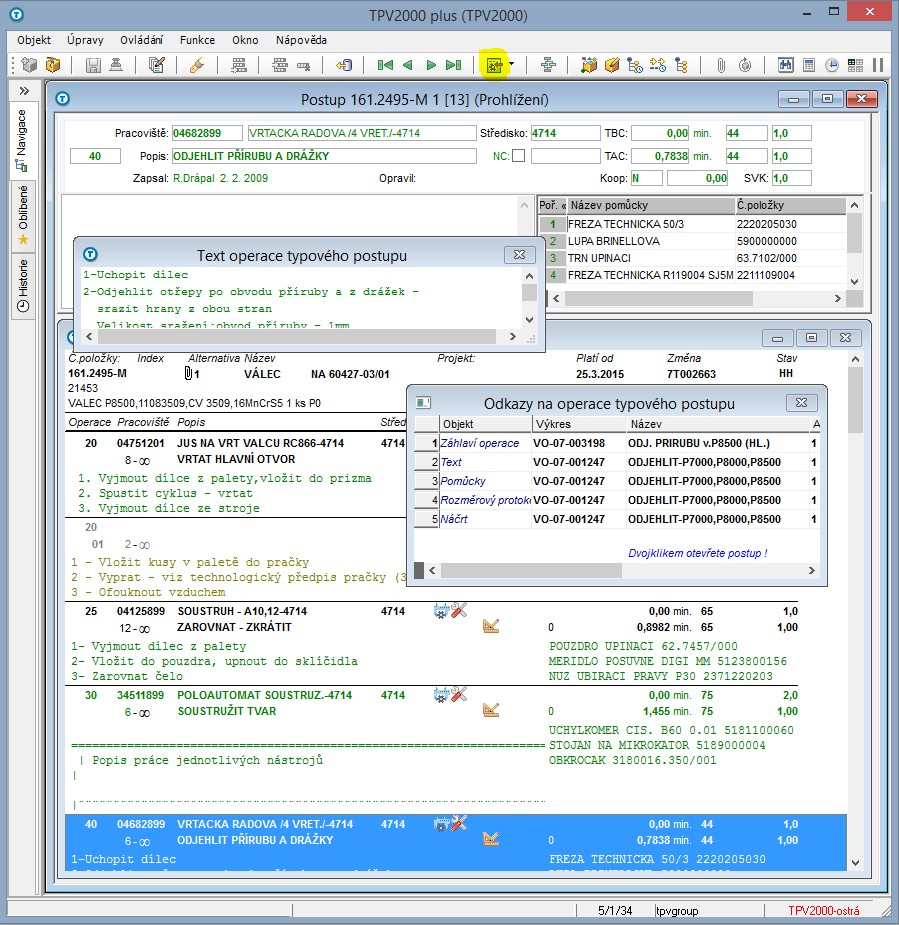This screenshot has height=925, width=899.
Task: Click the pause bars icon in toolbar
Action: 878,65
